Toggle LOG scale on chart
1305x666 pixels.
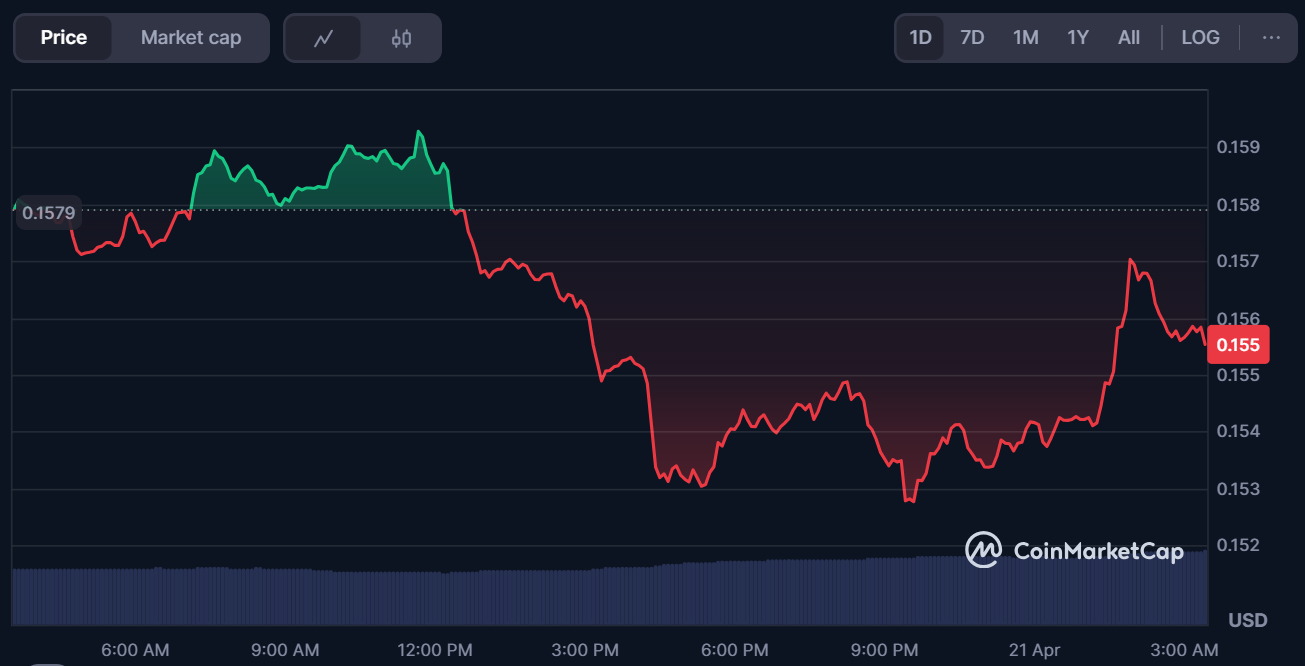point(1200,38)
